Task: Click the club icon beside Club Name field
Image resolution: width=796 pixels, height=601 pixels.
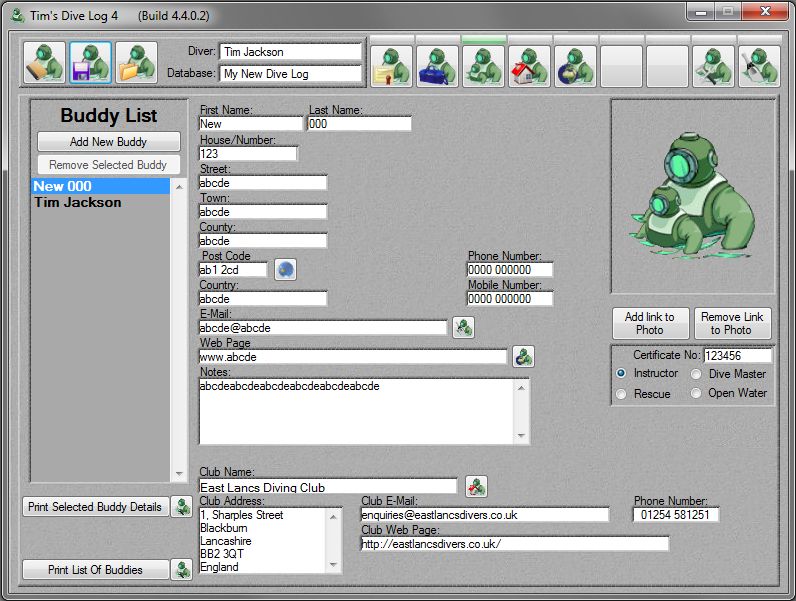Action: (x=477, y=486)
